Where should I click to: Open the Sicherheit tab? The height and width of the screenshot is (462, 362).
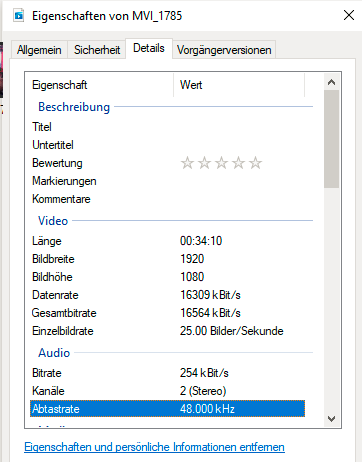tap(97, 50)
